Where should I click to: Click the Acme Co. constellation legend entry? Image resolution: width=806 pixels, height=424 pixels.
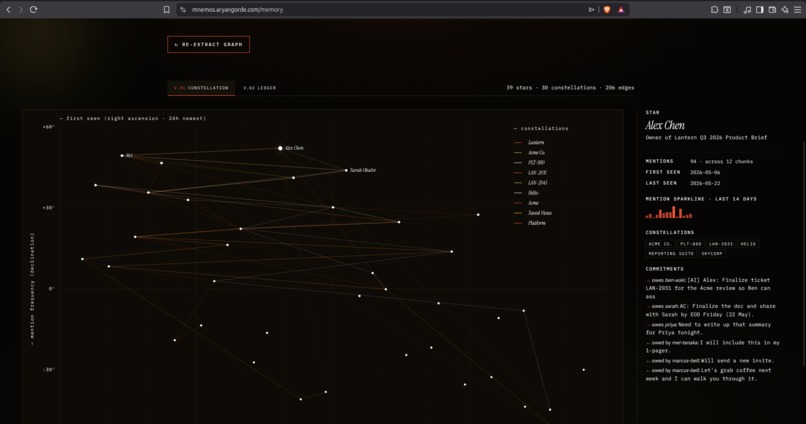pyautogui.click(x=530, y=153)
